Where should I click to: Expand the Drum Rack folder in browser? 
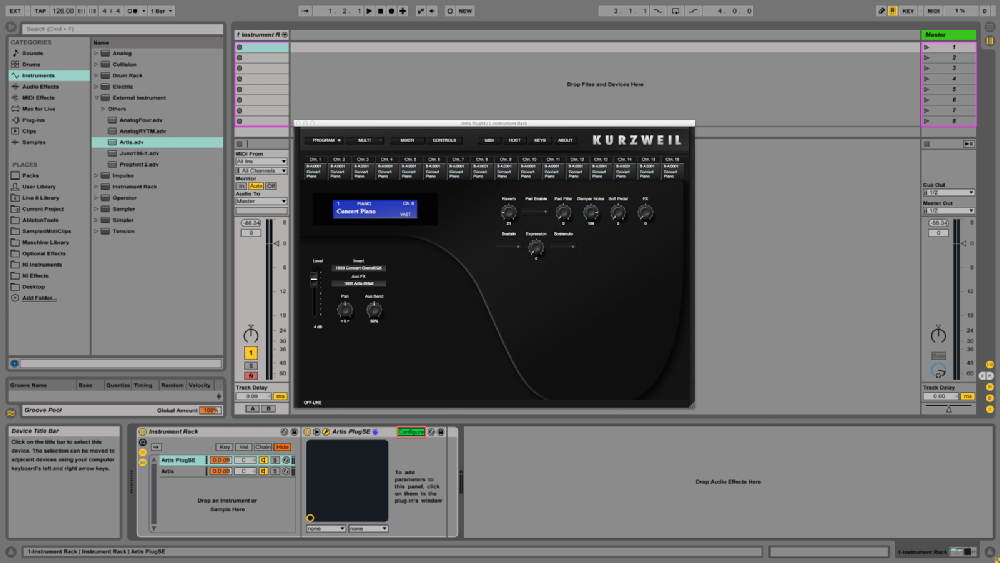point(97,75)
